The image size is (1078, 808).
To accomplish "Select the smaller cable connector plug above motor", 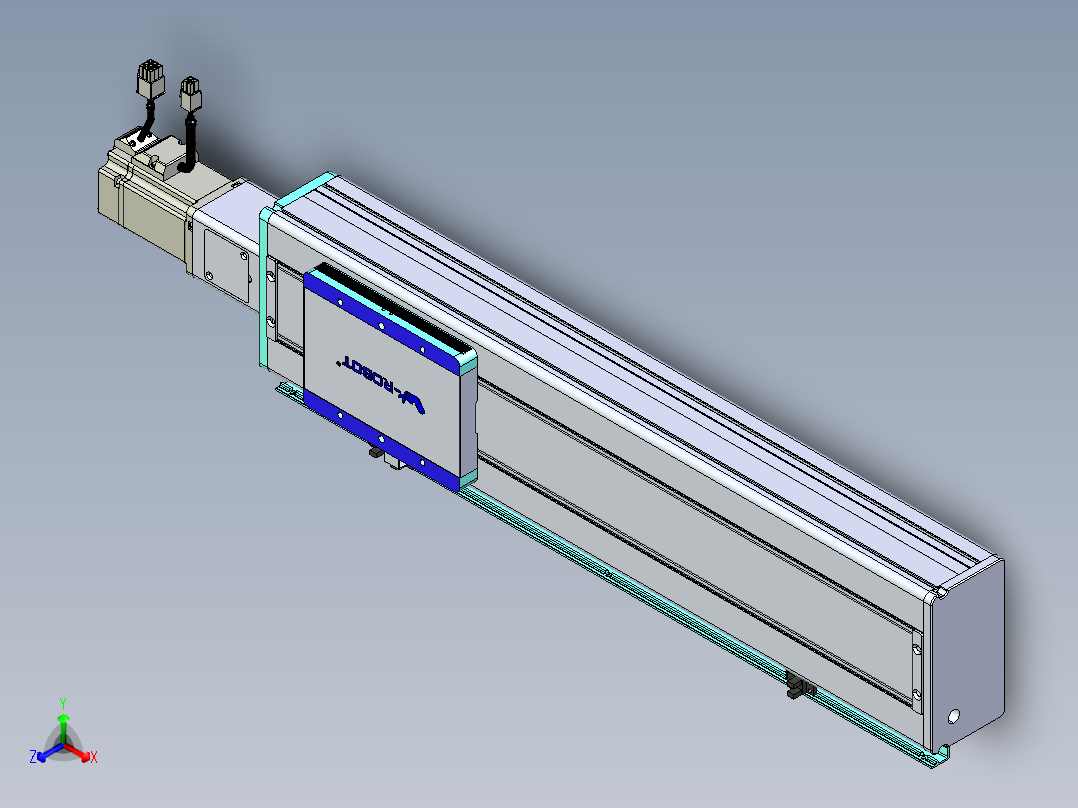I will click(190, 94).
